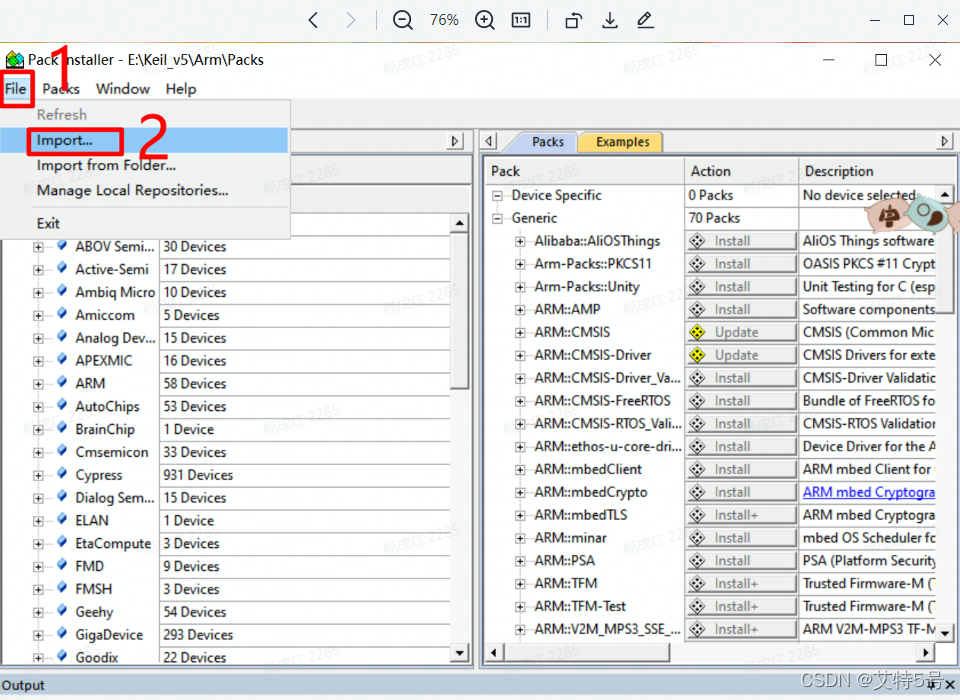Download the image from viewer toolbar
Image resolution: width=960 pixels, height=700 pixels.
pyautogui.click(x=609, y=20)
